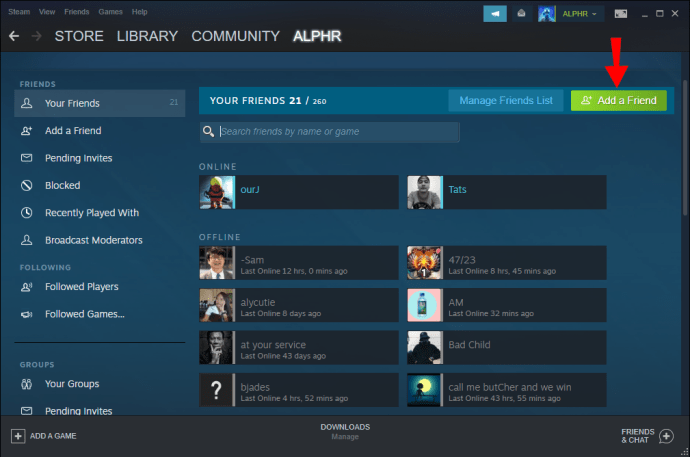This screenshot has width=690, height=457.
Task: Open Broadcast Moderators page
Action: coord(94,240)
